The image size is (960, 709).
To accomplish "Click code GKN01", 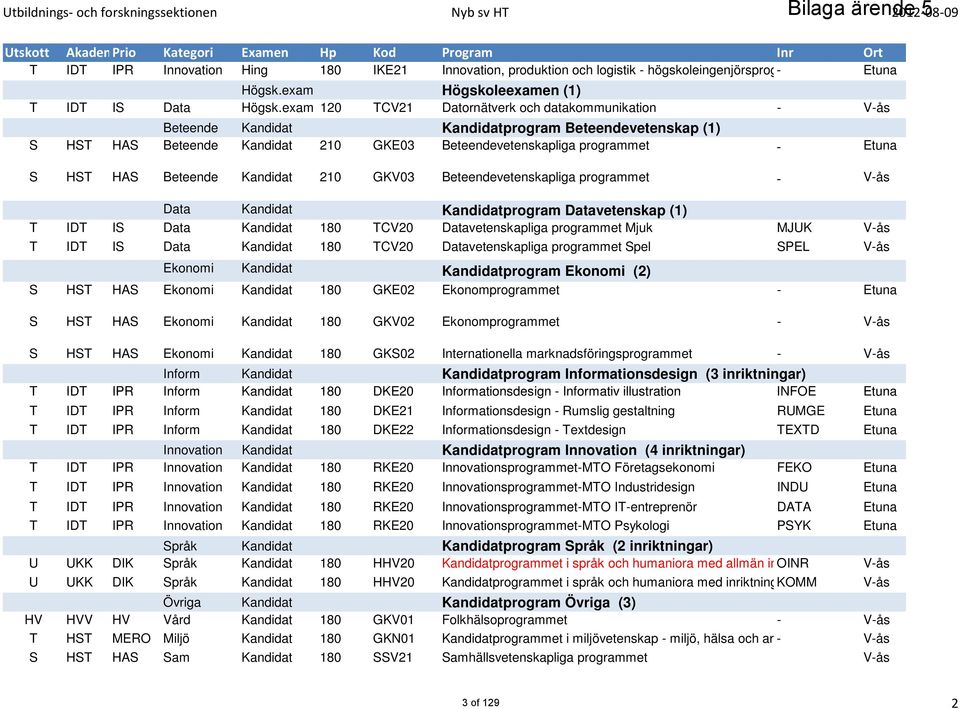I will [394, 639].
